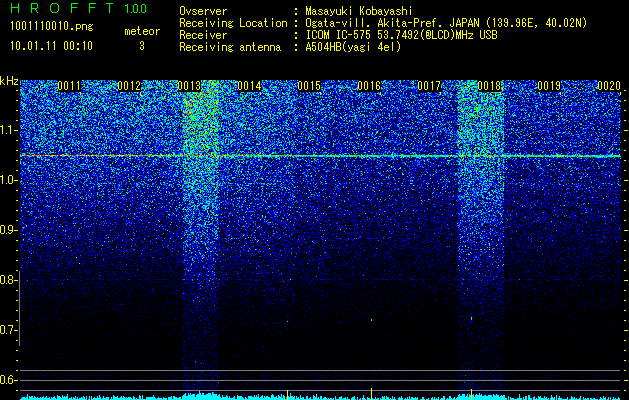This screenshot has height=400, width=629.
Task: Click the 0013 time marker
Action: click(189, 86)
